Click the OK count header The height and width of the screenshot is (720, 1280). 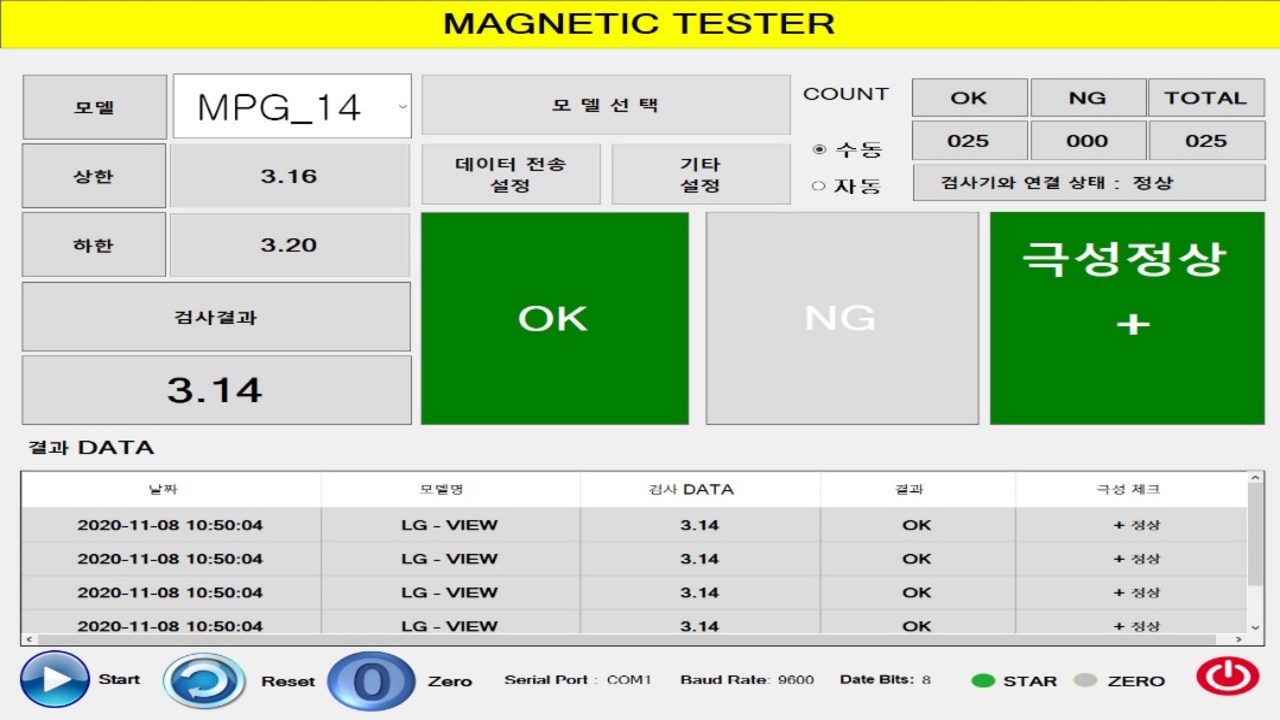[969, 98]
